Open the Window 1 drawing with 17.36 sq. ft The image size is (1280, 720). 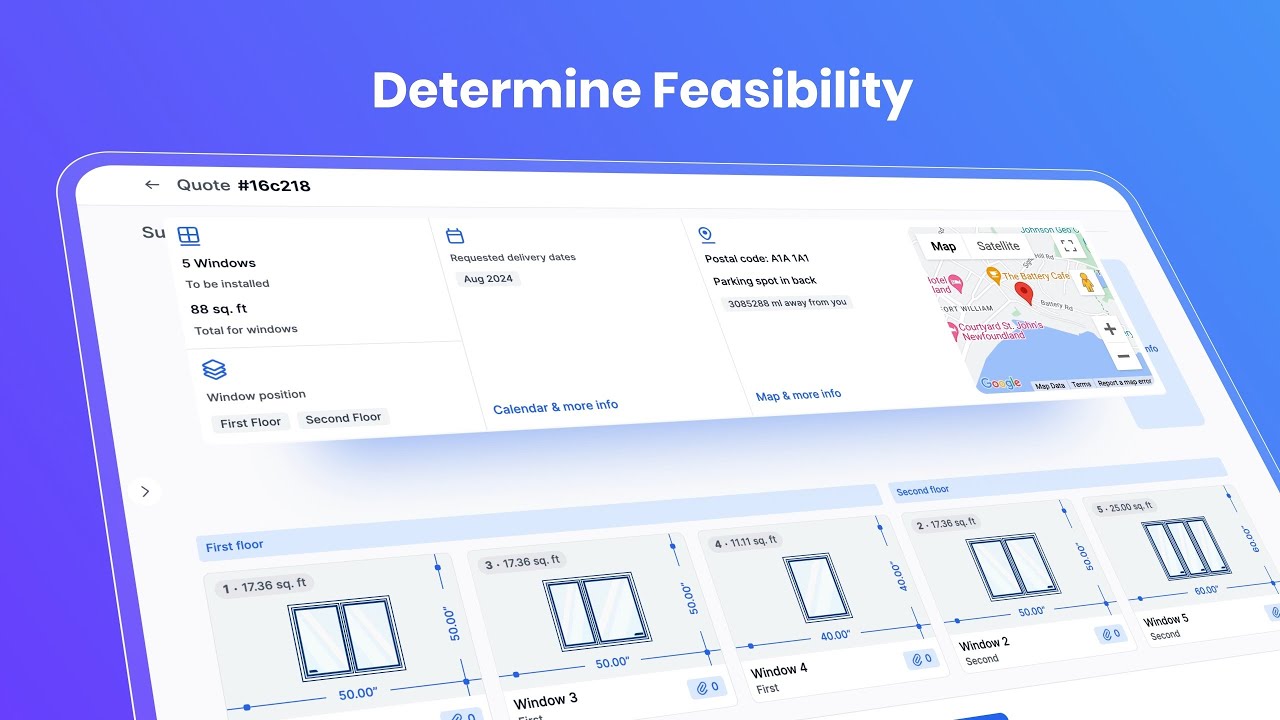click(345, 638)
